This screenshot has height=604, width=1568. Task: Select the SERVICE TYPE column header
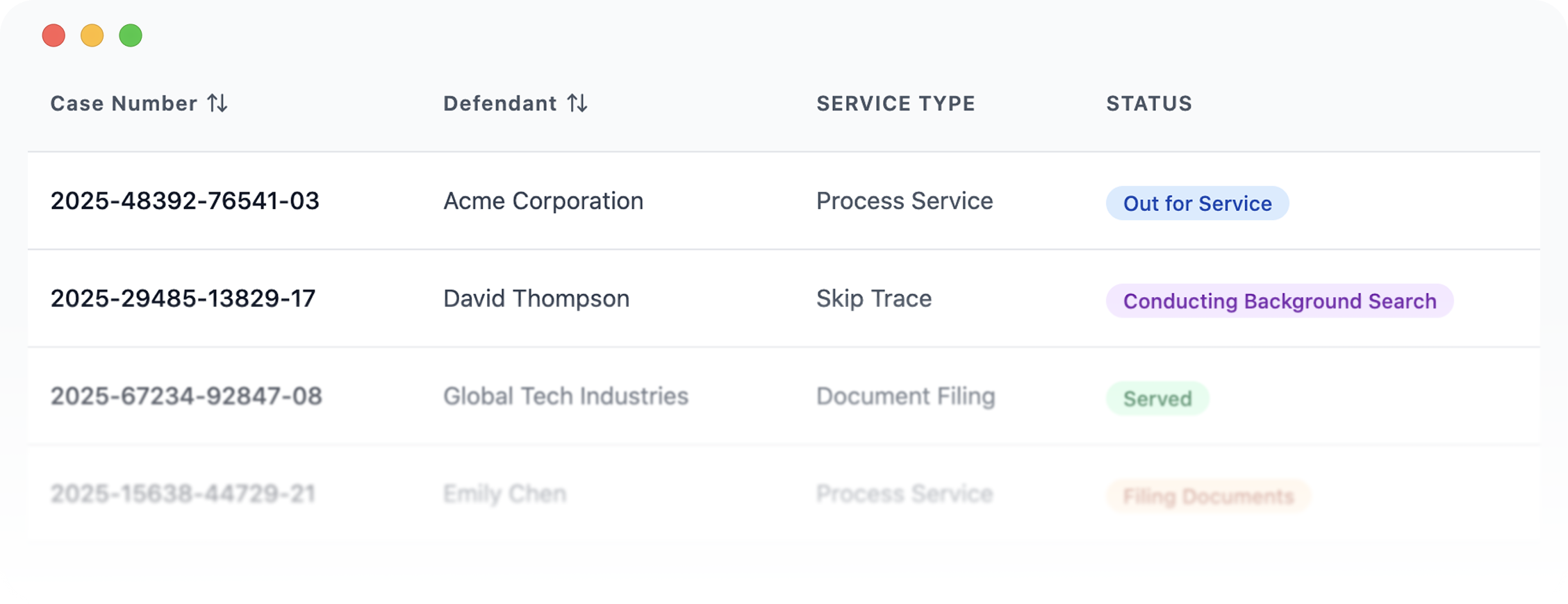pyautogui.click(x=896, y=103)
